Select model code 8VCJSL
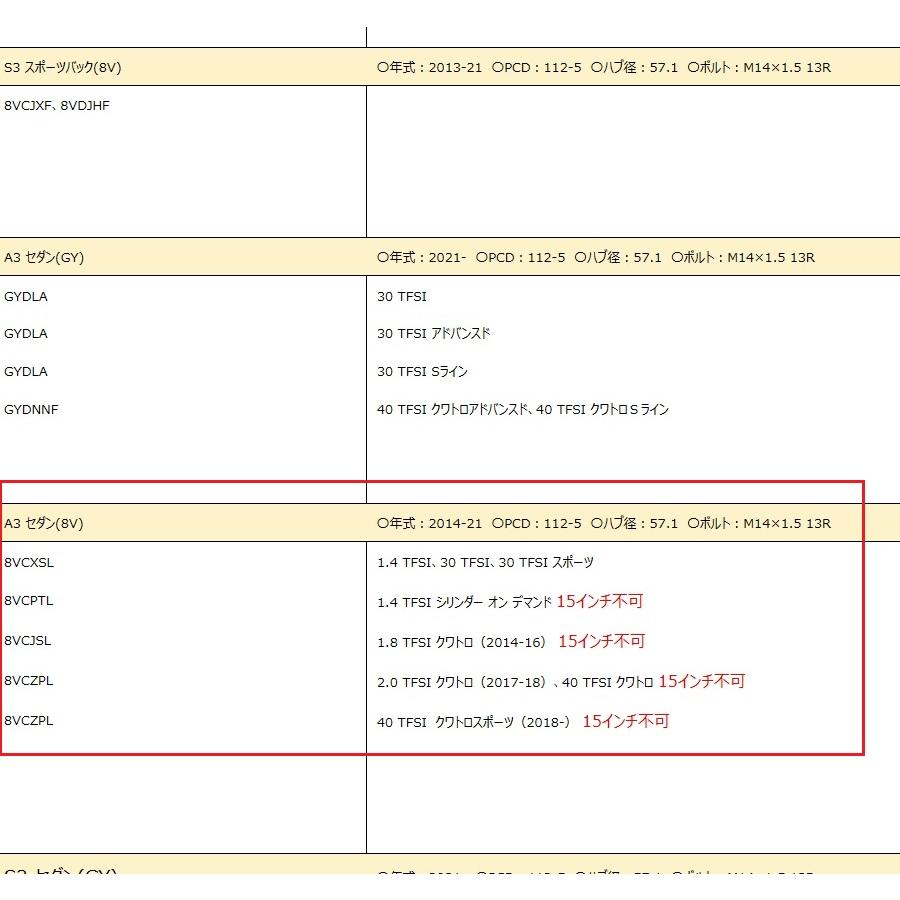 tap(28, 641)
